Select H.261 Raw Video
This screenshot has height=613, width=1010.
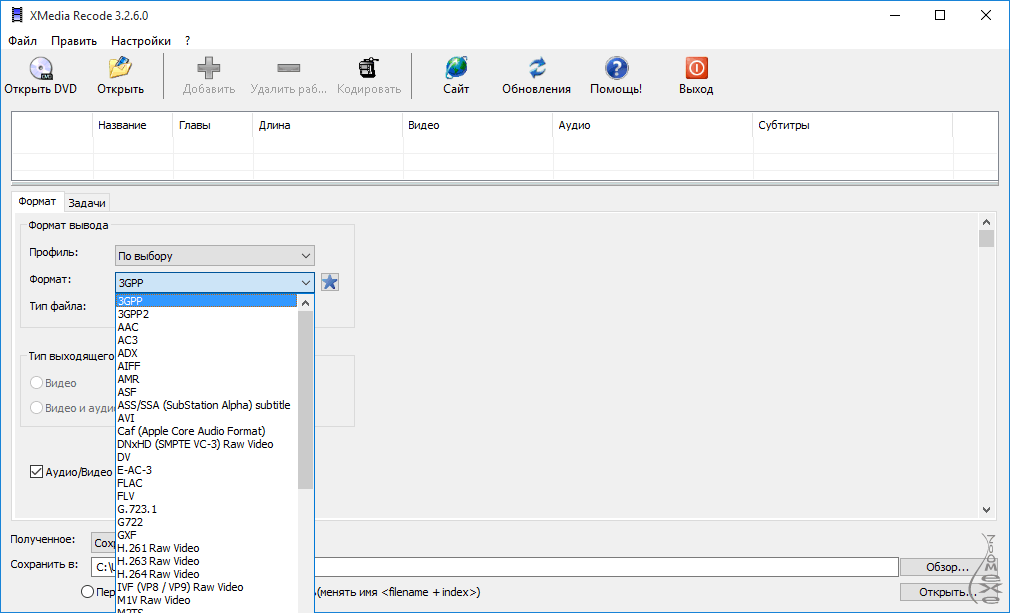[x=206, y=548]
